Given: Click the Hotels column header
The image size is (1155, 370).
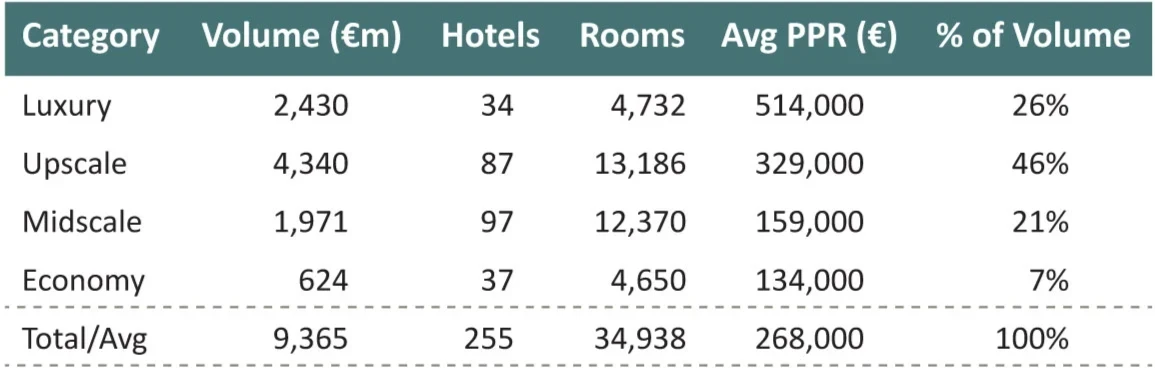Looking at the screenshot, I should coord(490,37).
